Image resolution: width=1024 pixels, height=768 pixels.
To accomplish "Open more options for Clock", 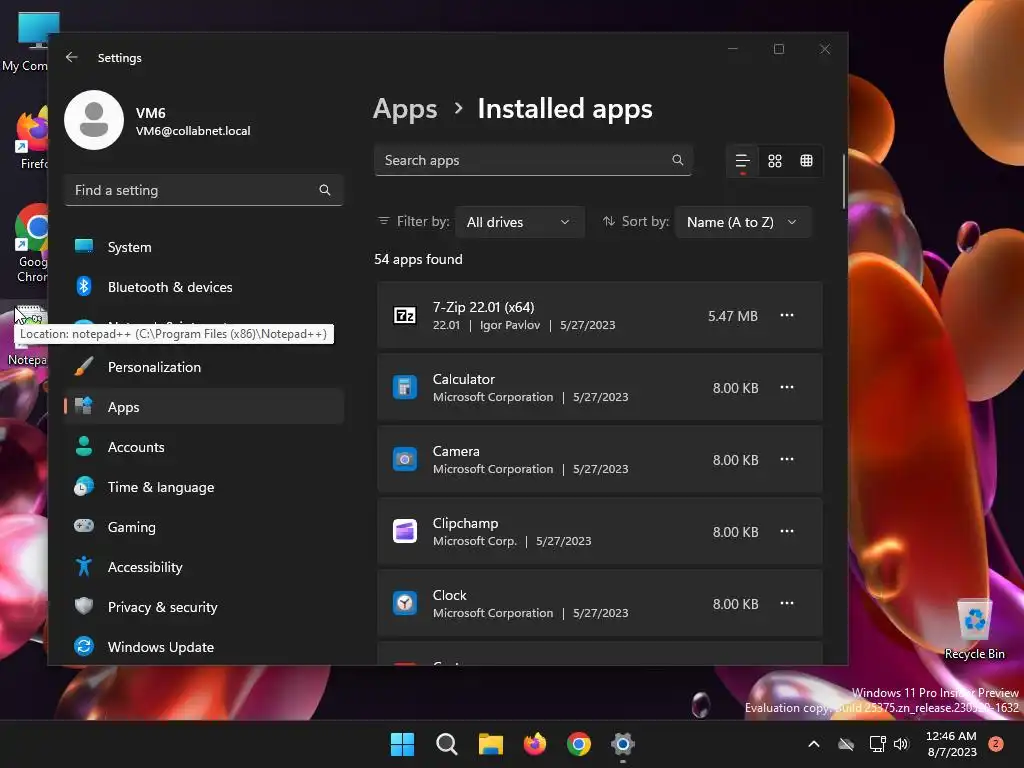I will 787,603.
